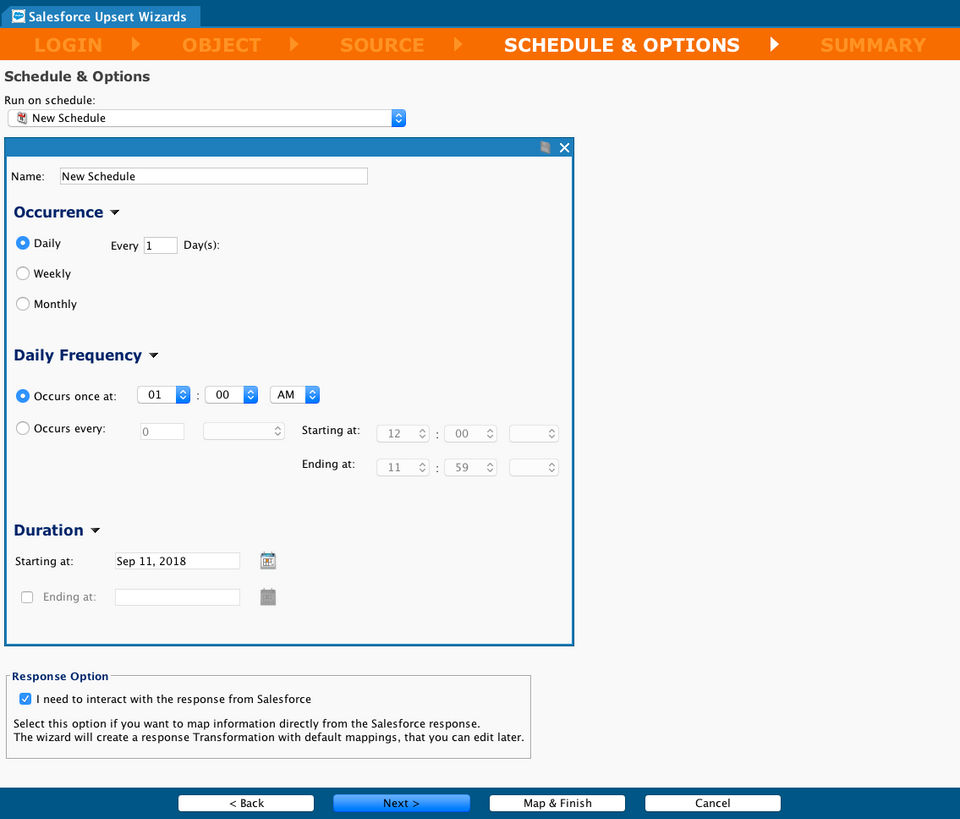Image resolution: width=960 pixels, height=819 pixels.
Task: Collapse the Occurrence section
Action: pyautogui.click(x=114, y=212)
